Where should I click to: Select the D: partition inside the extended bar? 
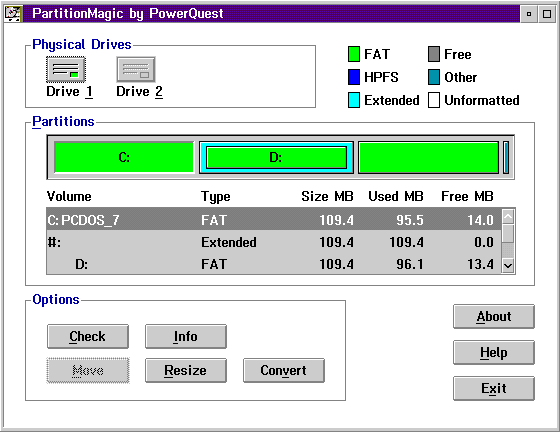click(276, 157)
